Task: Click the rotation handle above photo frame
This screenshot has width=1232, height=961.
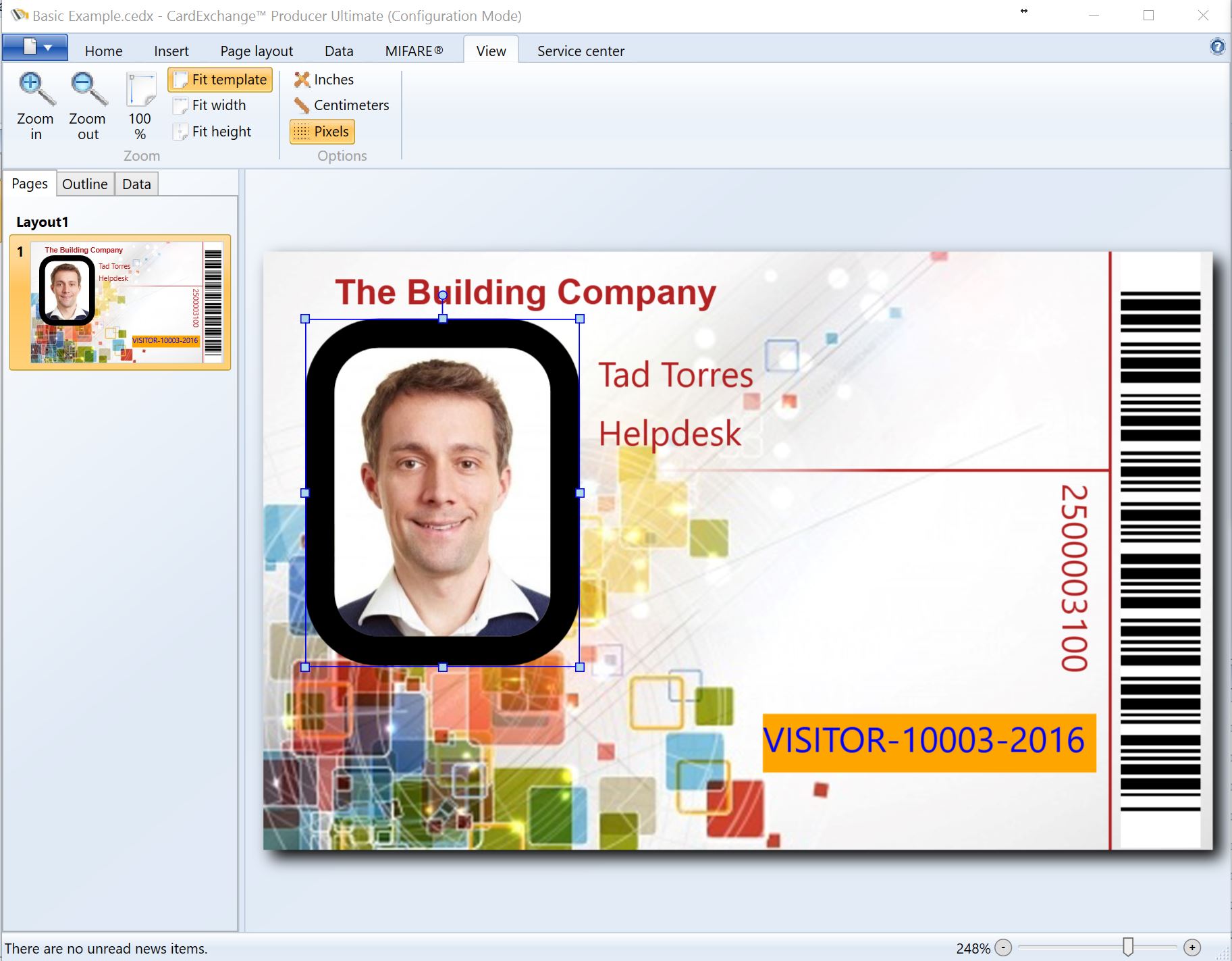Action: [443, 295]
